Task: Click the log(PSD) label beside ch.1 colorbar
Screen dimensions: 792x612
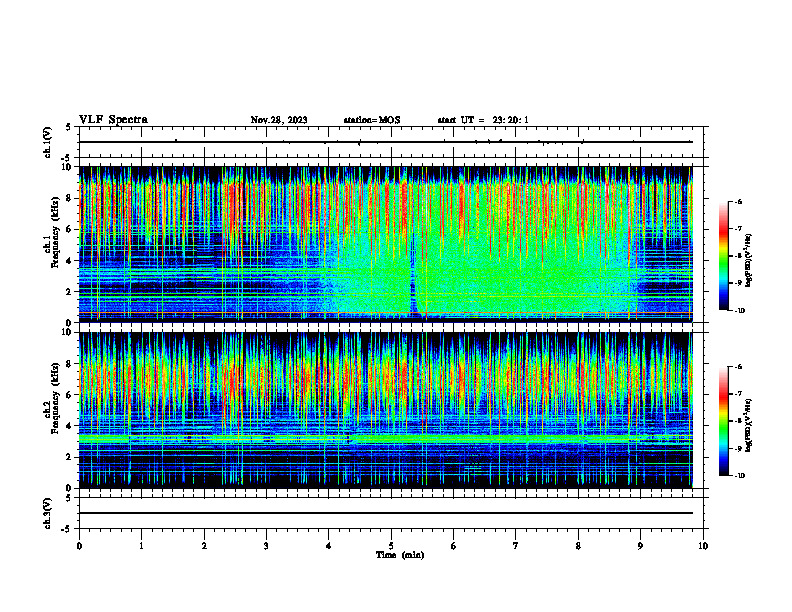Action: click(749, 260)
